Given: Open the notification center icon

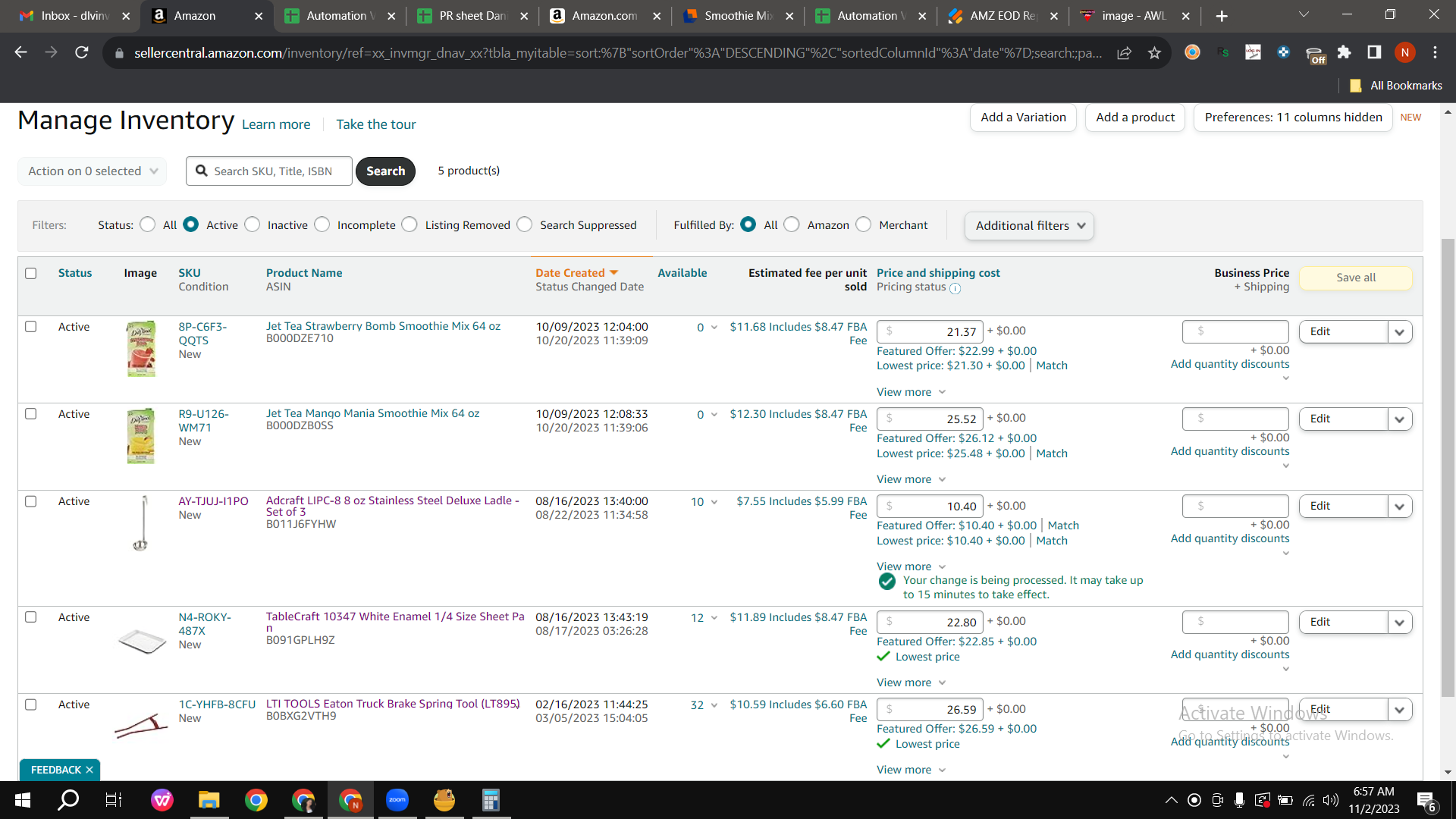Looking at the screenshot, I should pos(1426,801).
